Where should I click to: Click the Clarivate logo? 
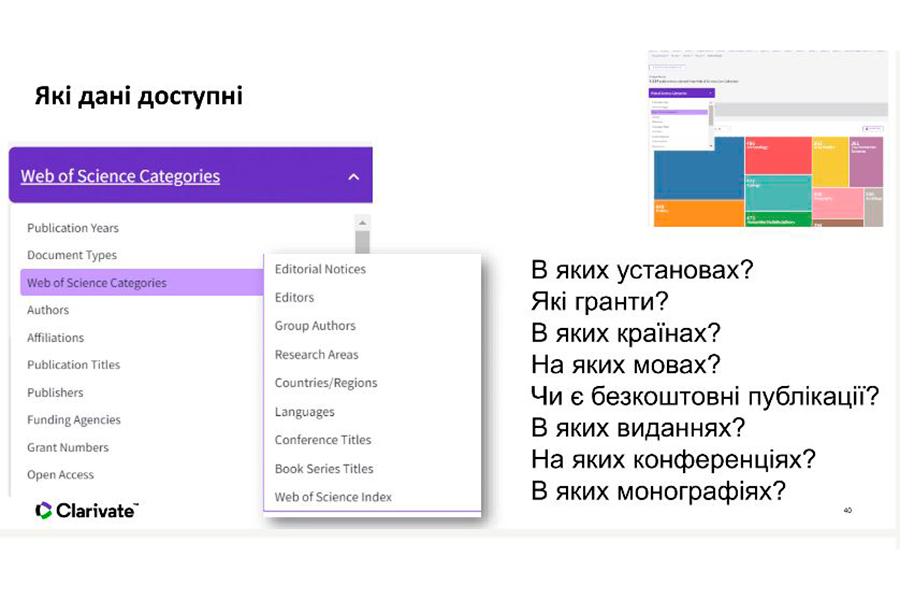87,510
